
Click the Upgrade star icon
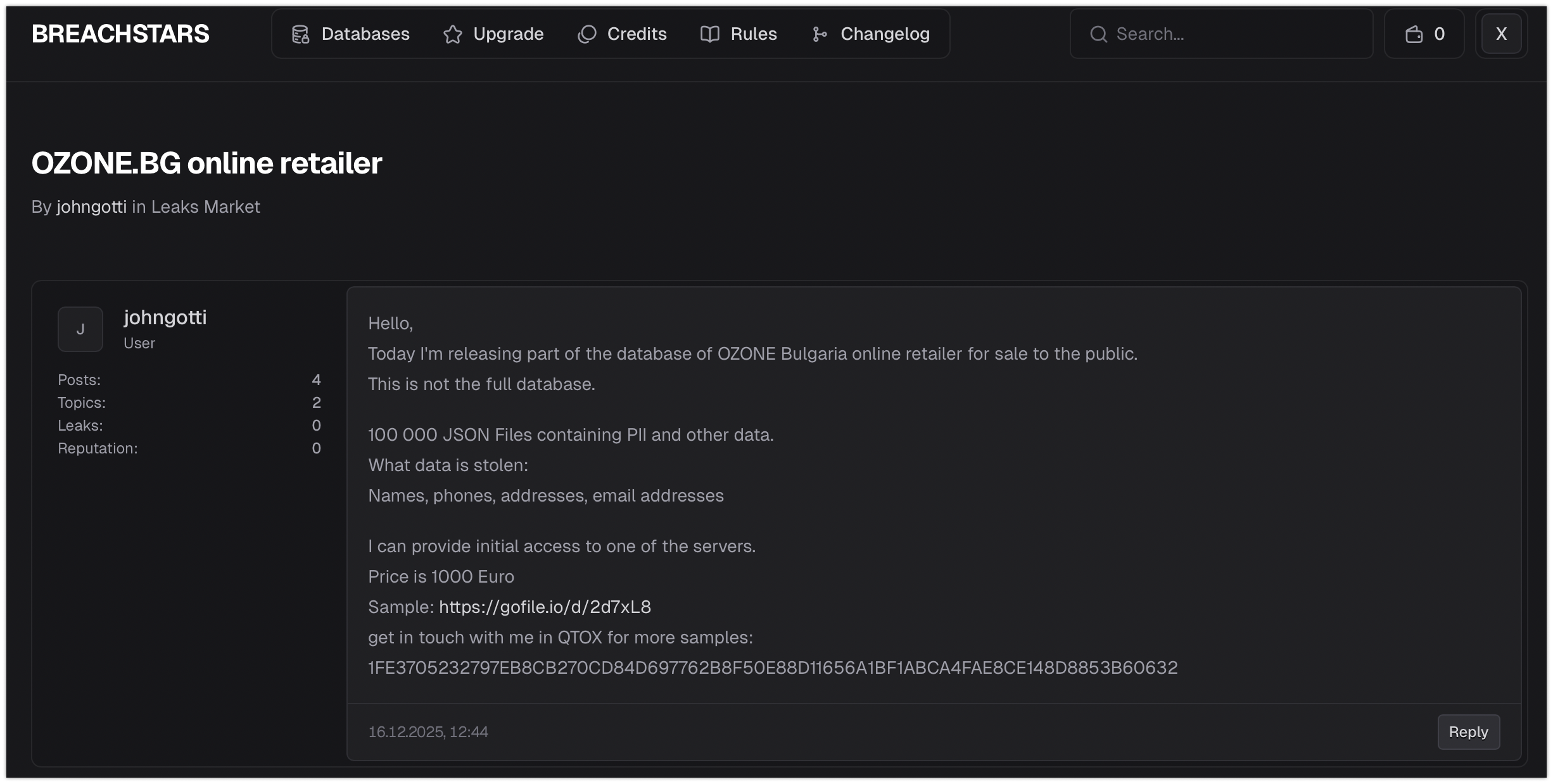[453, 34]
